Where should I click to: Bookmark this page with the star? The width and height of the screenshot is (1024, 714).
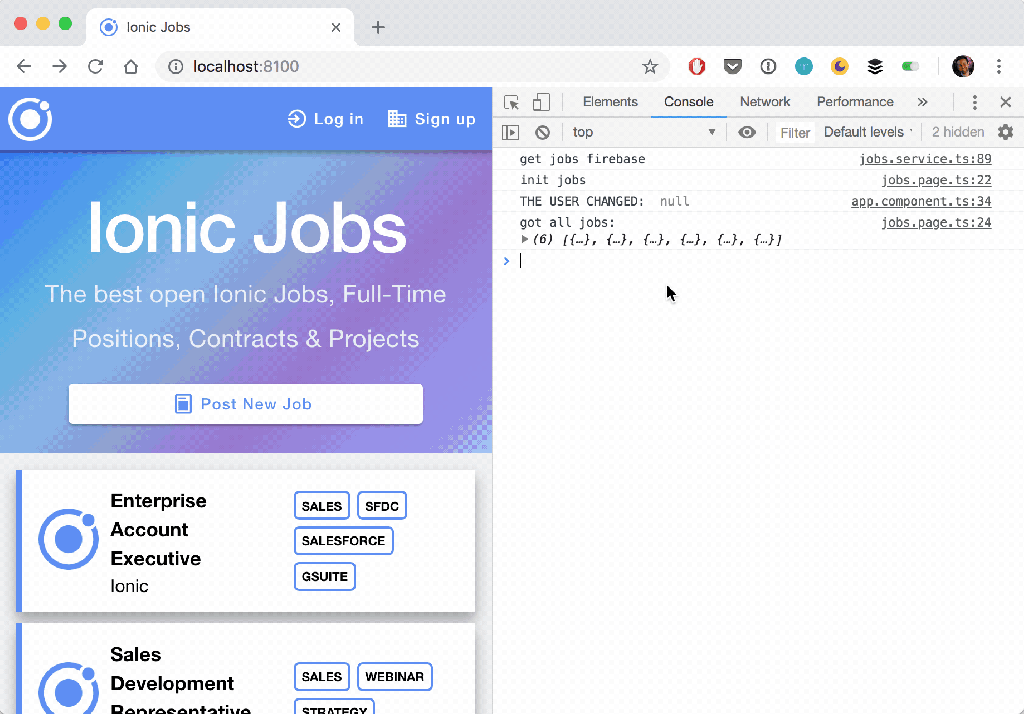[650, 66]
